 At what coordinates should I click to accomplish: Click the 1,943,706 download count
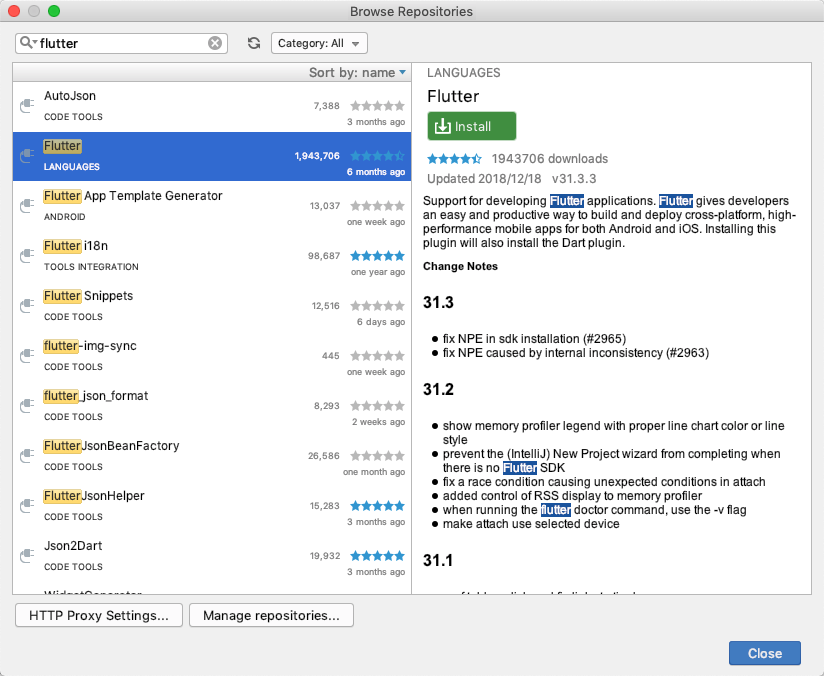tap(317, 156)
